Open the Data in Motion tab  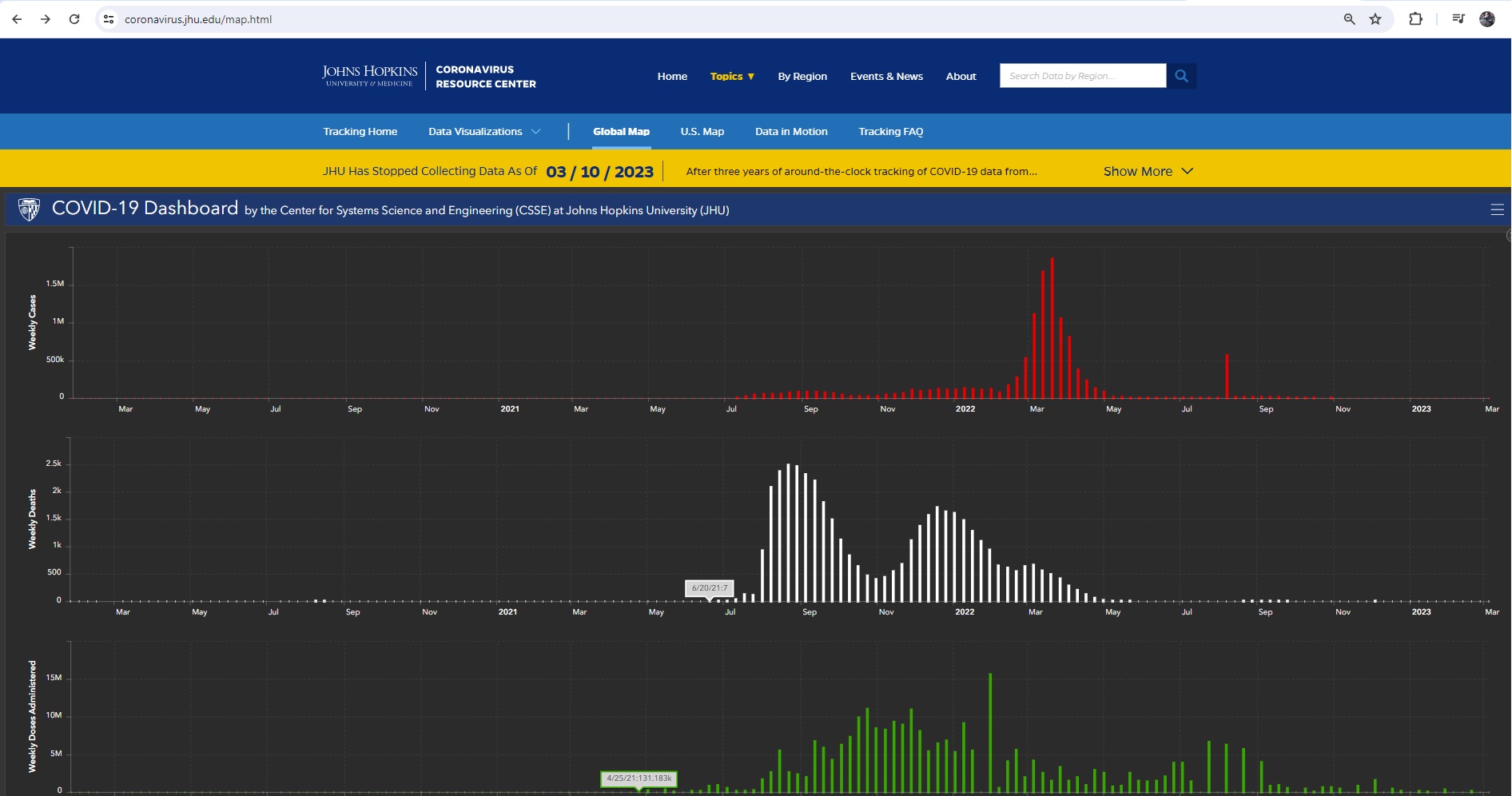tap(791, 132)
